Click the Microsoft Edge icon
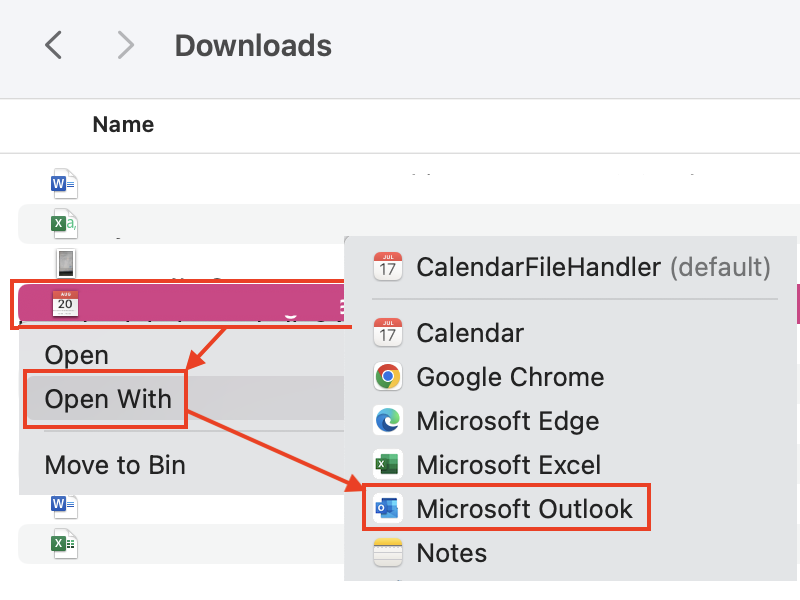 point(388,421)
